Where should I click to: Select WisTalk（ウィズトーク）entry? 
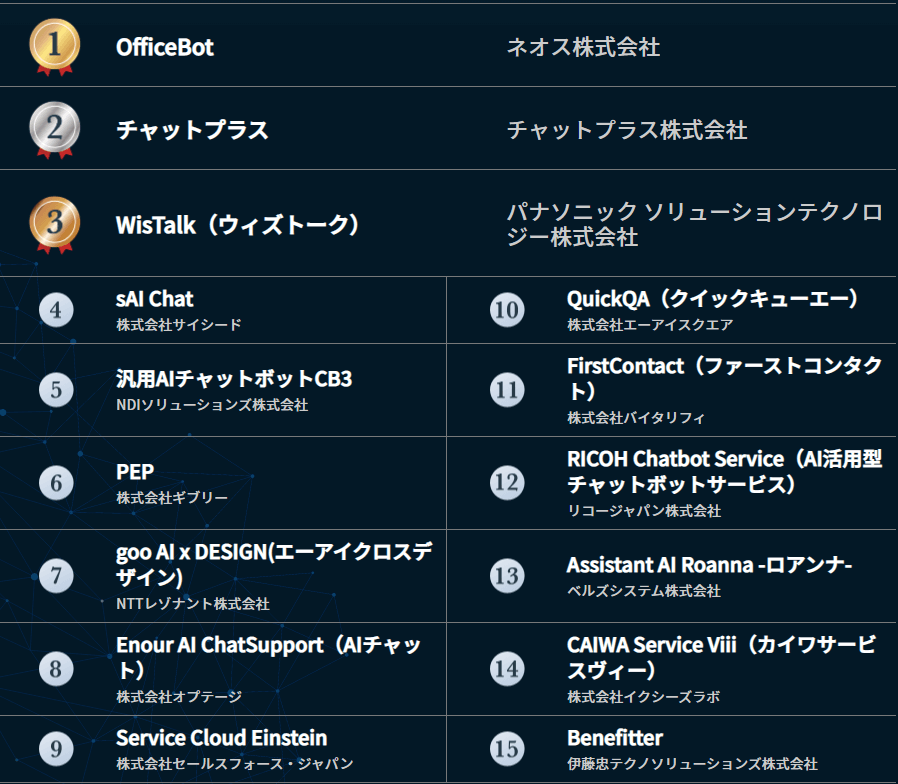(x=238, y=224)
